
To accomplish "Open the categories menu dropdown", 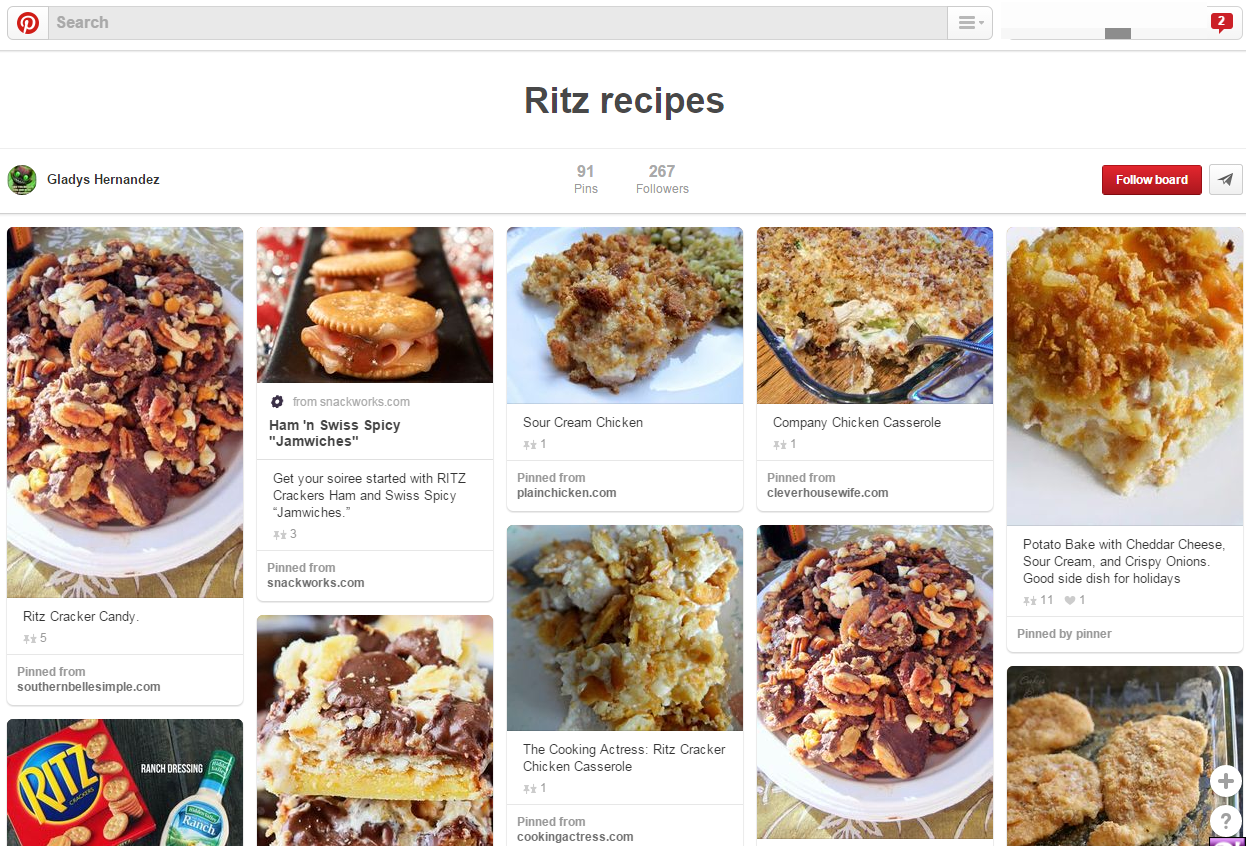I will 970,23.
